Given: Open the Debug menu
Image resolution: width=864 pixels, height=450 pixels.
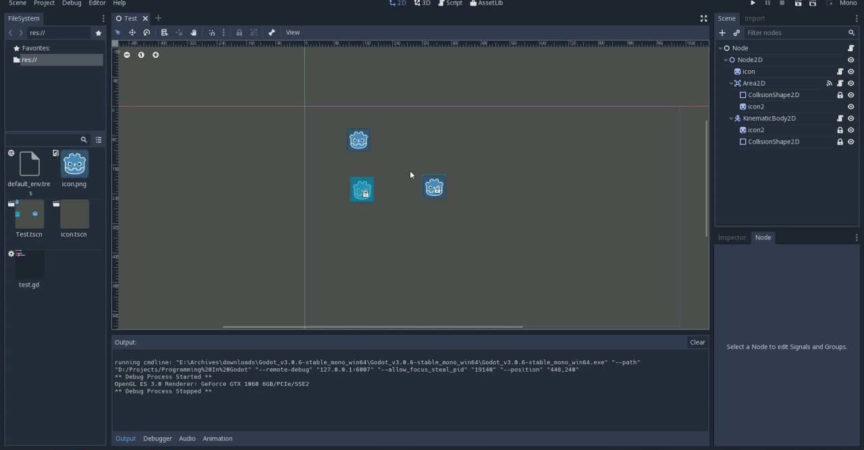Looking at the screenshot, I should [x=71, y=4].
